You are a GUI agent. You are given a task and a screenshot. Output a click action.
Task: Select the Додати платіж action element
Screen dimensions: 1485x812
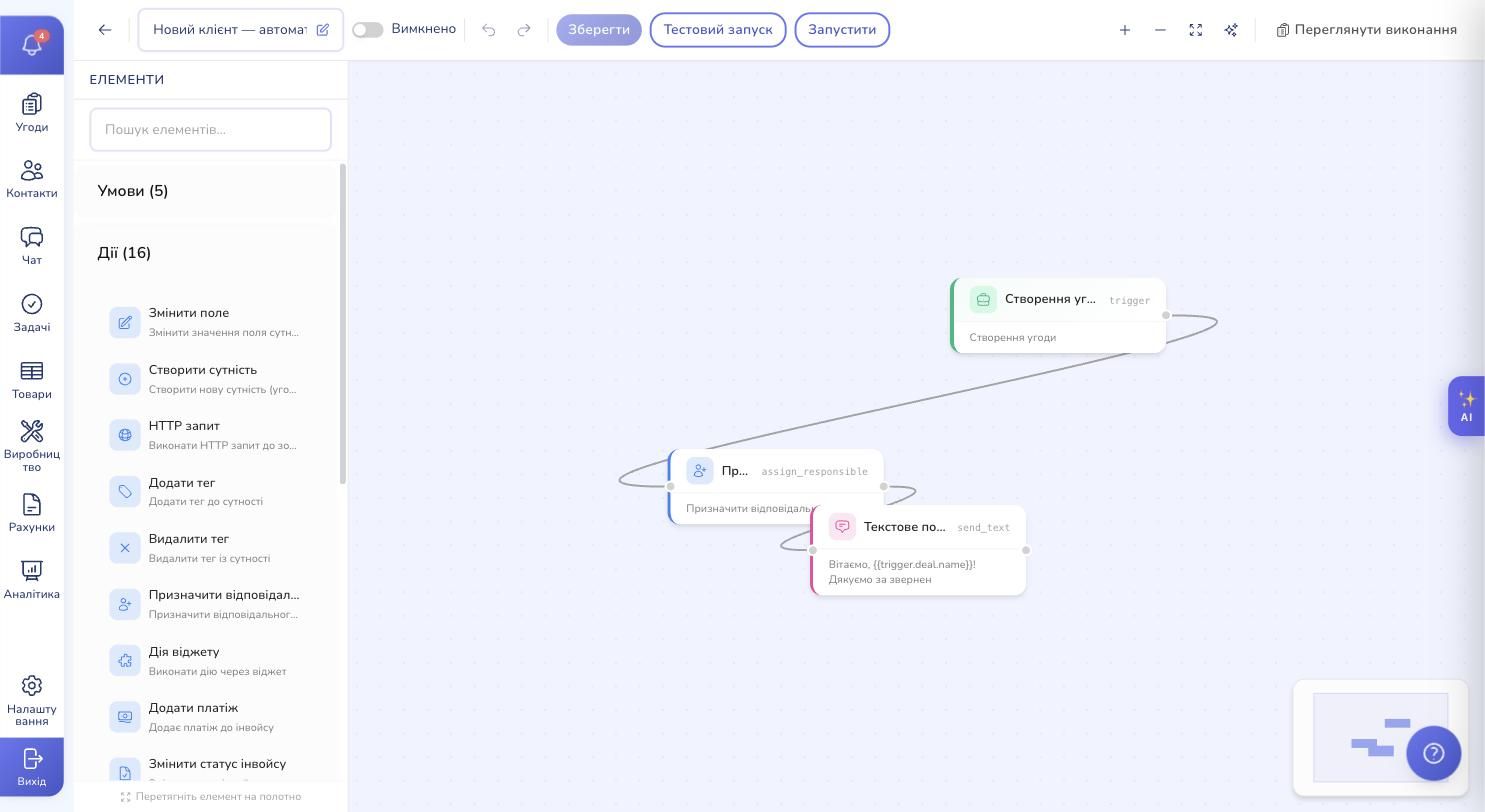[x=207, y=717]
